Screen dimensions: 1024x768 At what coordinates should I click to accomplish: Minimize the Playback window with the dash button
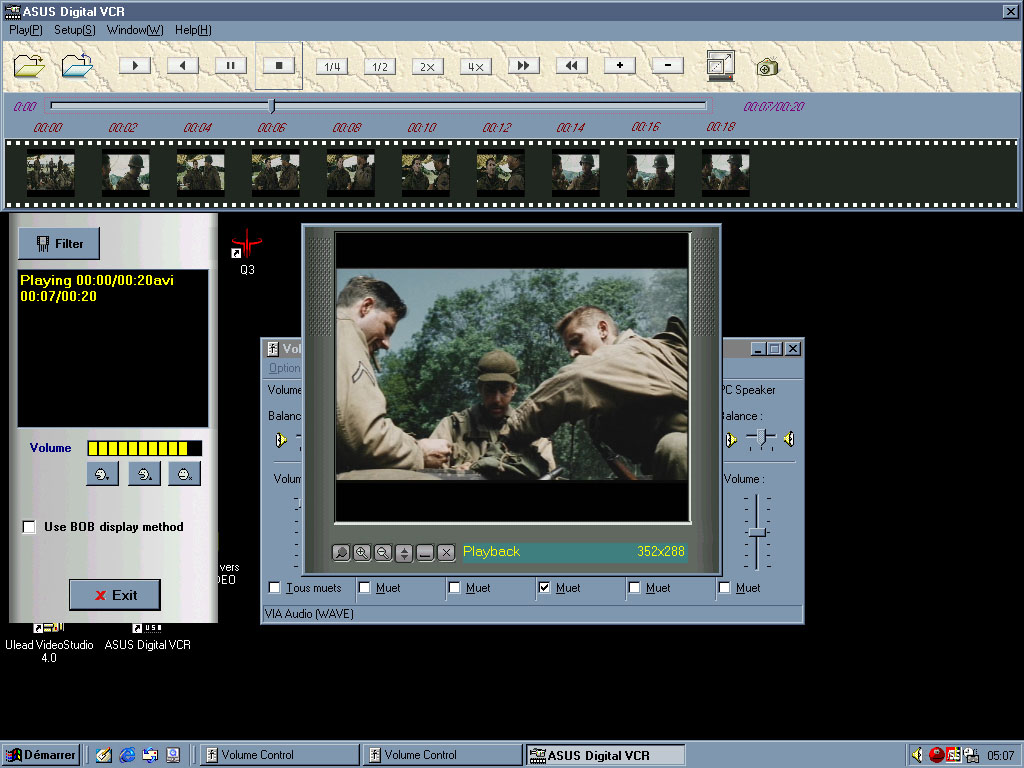(425, 553)
